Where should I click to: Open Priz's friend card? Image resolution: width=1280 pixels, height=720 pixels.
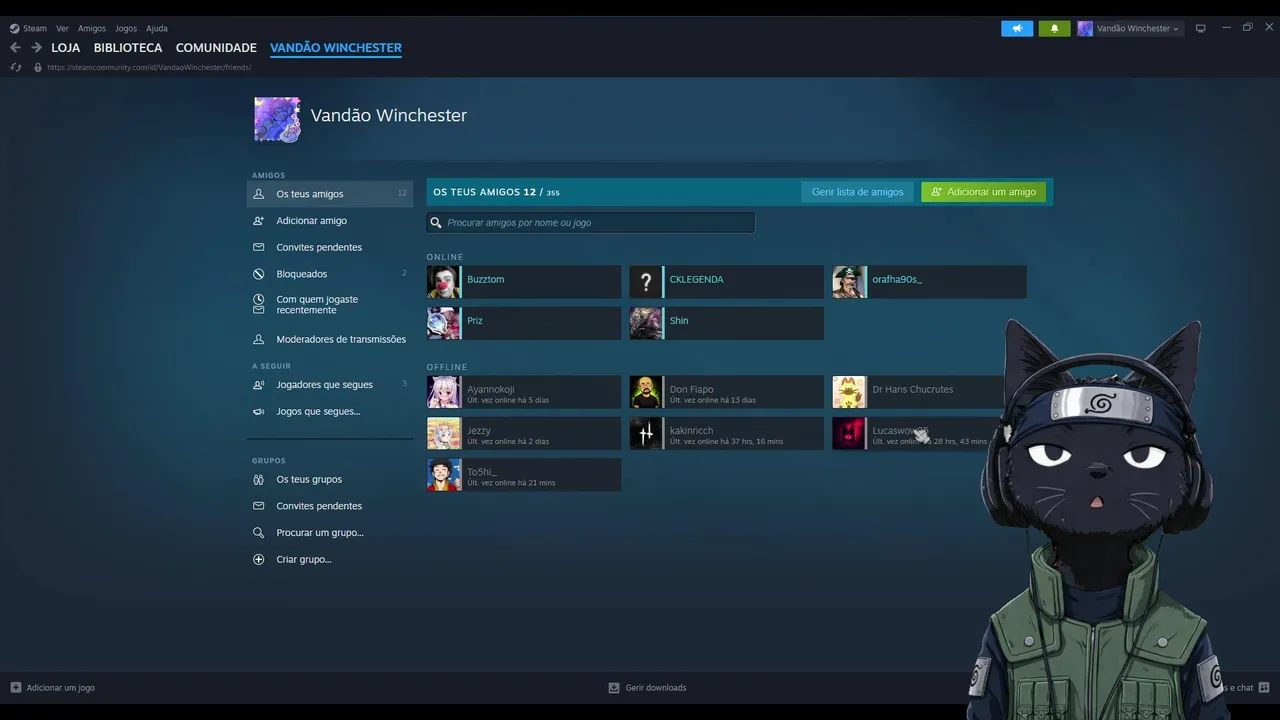pyautogui.click(x=524, y=323)
